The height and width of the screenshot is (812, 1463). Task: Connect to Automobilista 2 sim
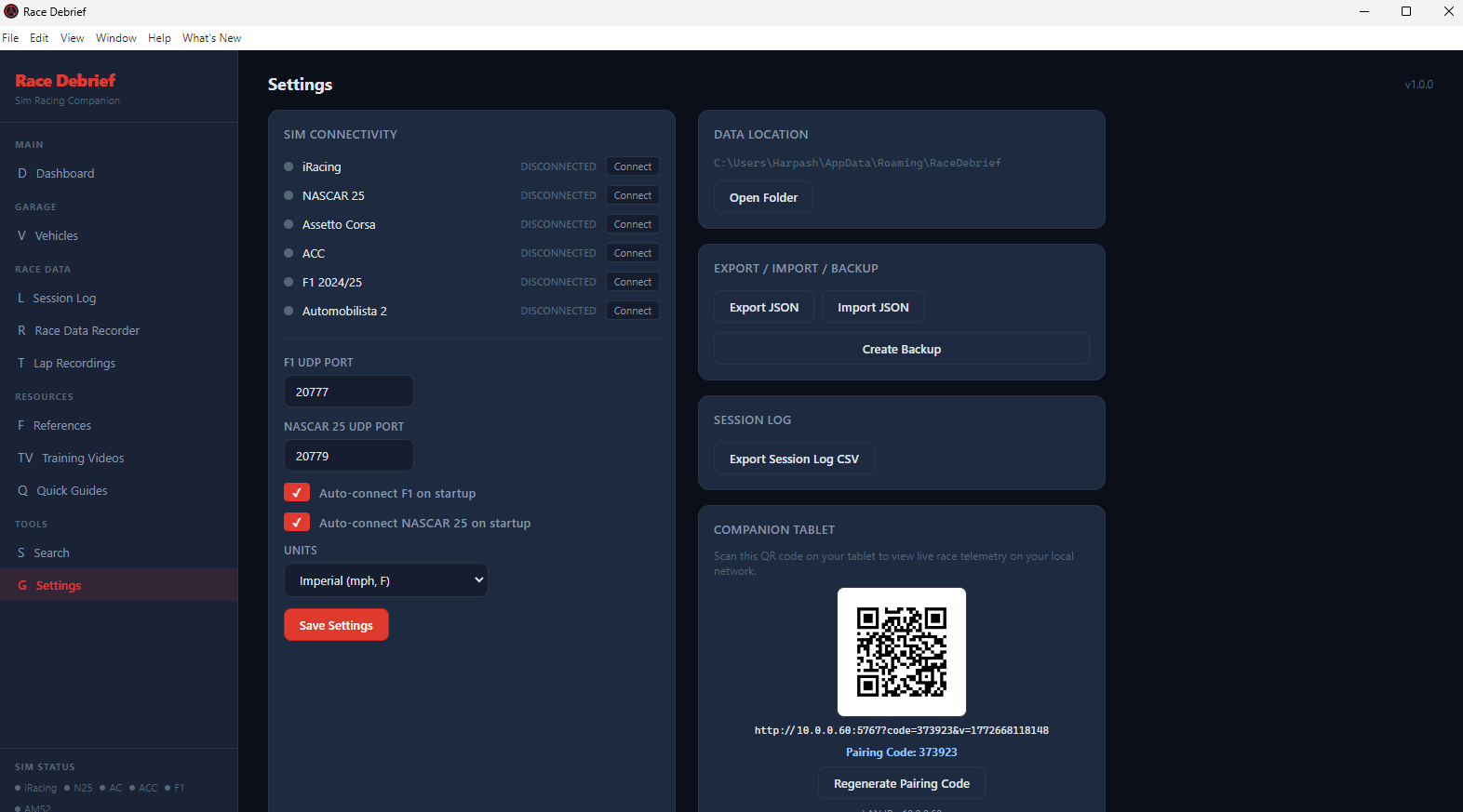coord(633,311)
